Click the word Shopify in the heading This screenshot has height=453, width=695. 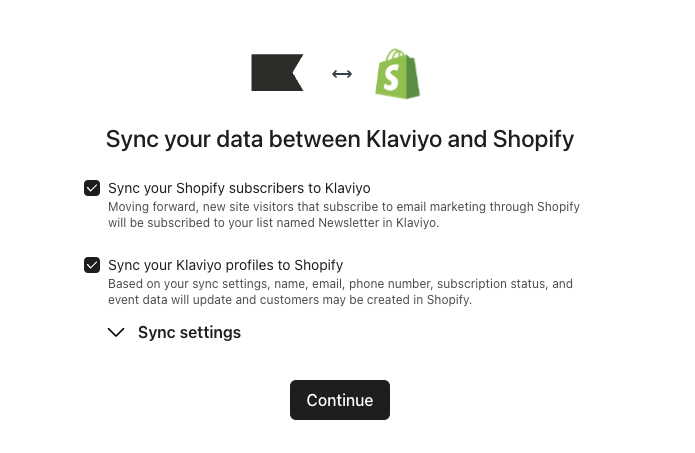(533, 139)
